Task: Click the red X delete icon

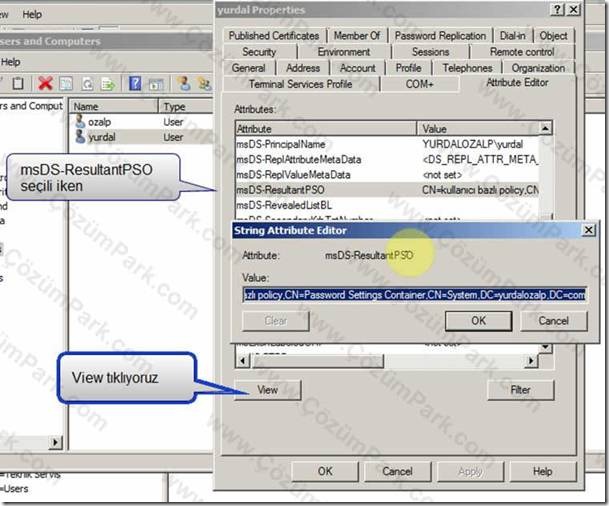Action: 45,83
